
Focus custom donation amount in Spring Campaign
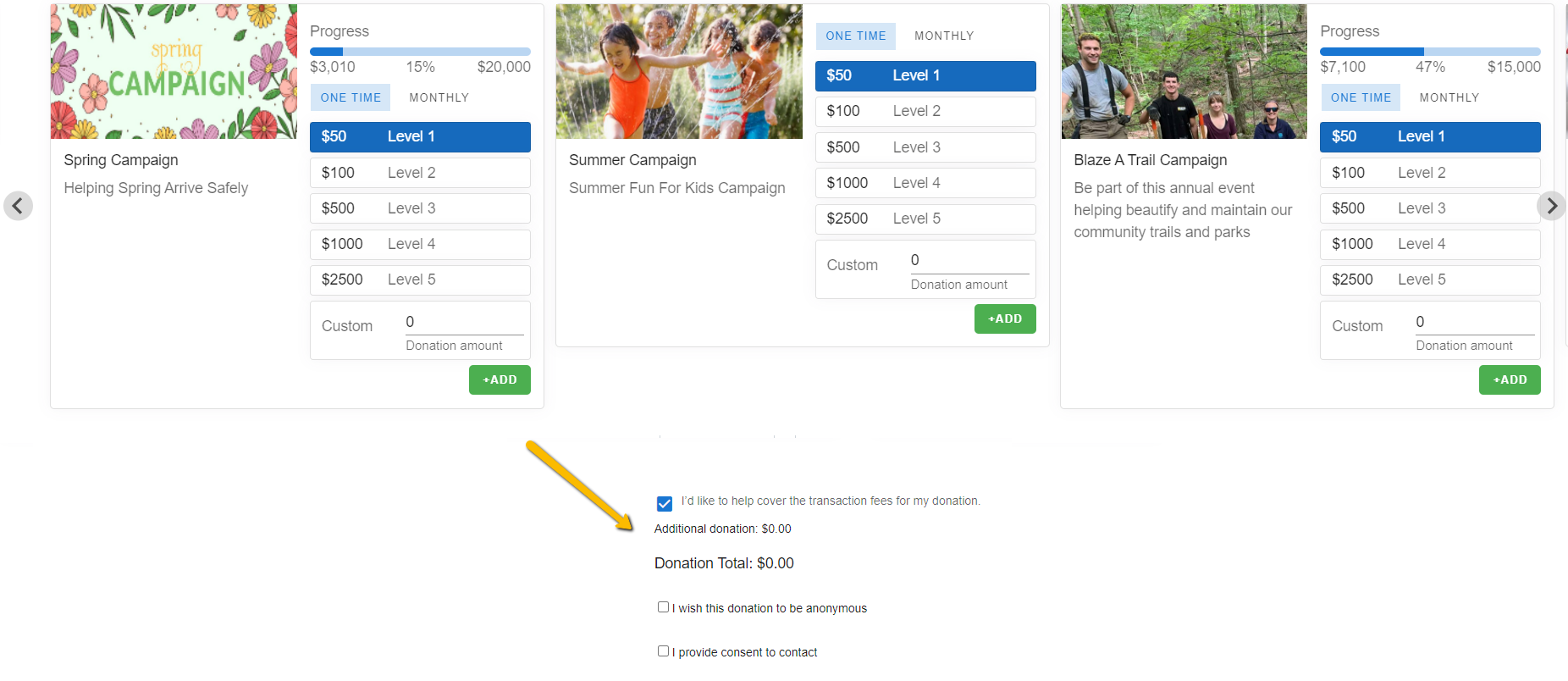coord(464,322)
